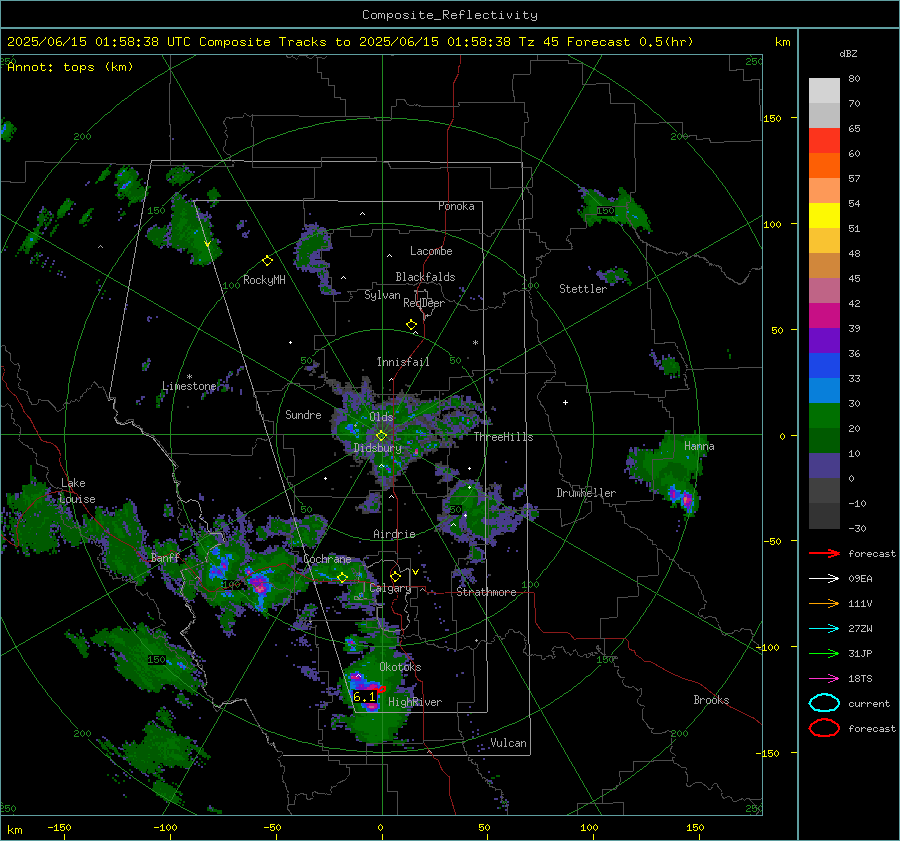Click the white 09EA track arrow
The image size is (900, 841).
(824, 579)
